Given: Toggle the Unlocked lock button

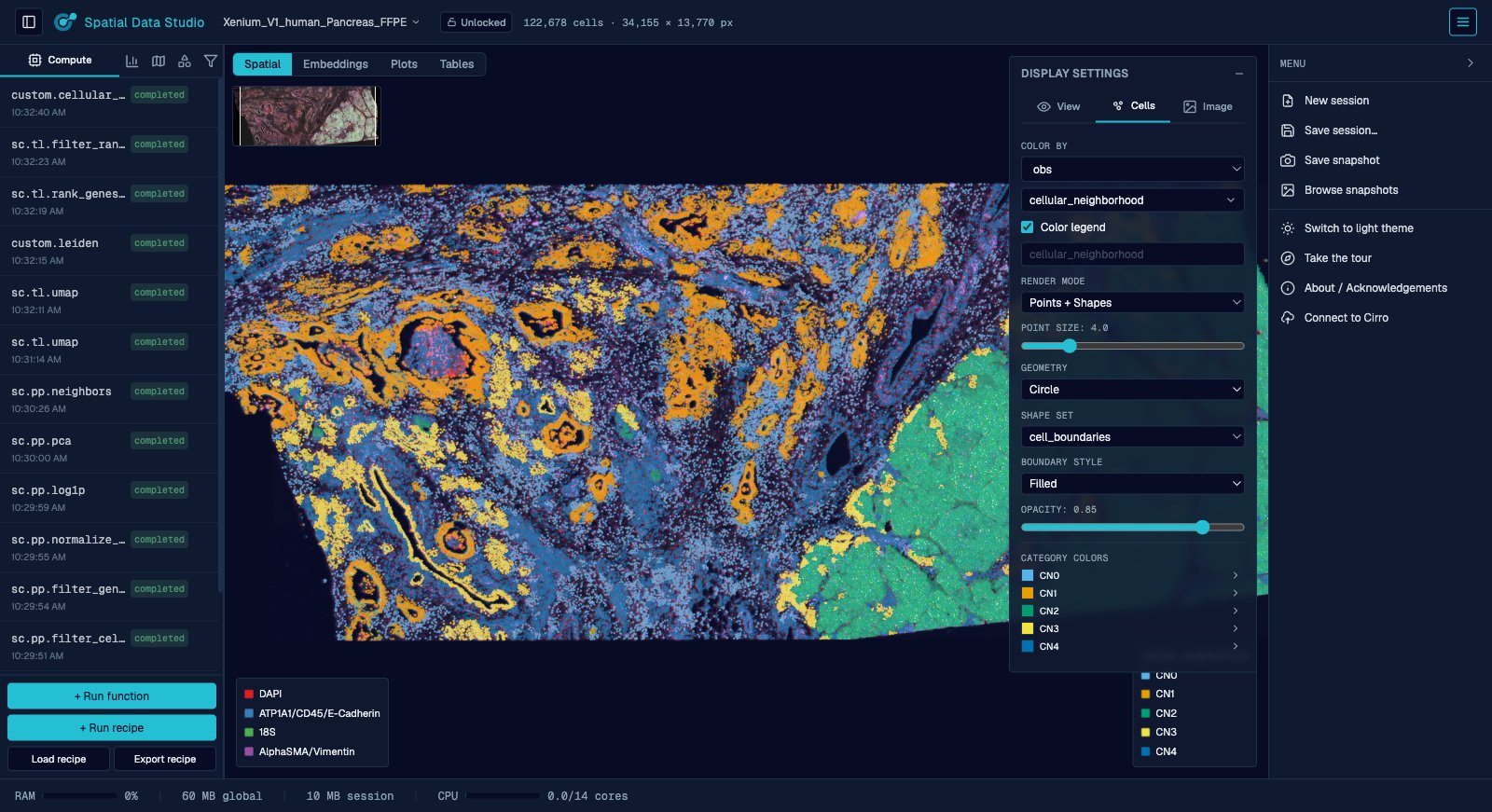Looking at the screenshot, I should point(476,22).
